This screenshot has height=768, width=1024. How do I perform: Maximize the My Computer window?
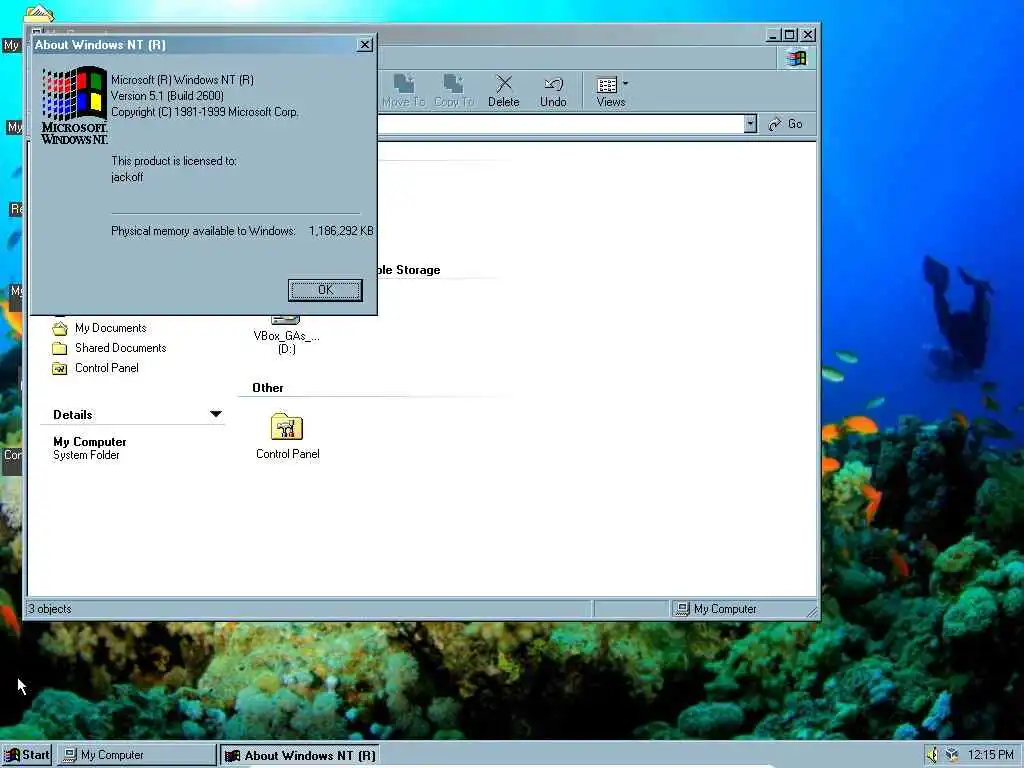tap(790, 35)
